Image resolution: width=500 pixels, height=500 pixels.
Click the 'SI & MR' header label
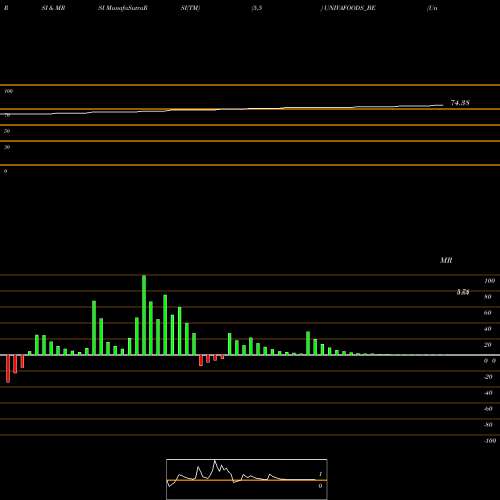(x=53, y=8)
